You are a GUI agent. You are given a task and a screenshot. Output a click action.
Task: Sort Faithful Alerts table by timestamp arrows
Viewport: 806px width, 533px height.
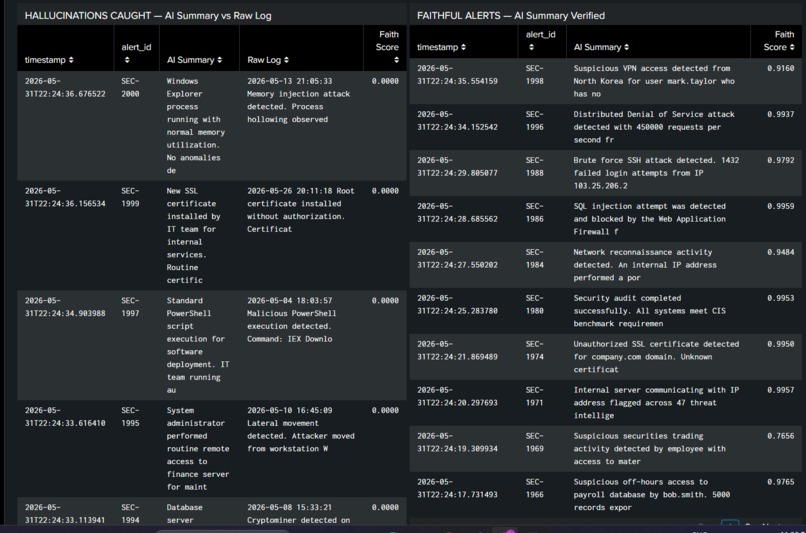click(x=463, y=47)
